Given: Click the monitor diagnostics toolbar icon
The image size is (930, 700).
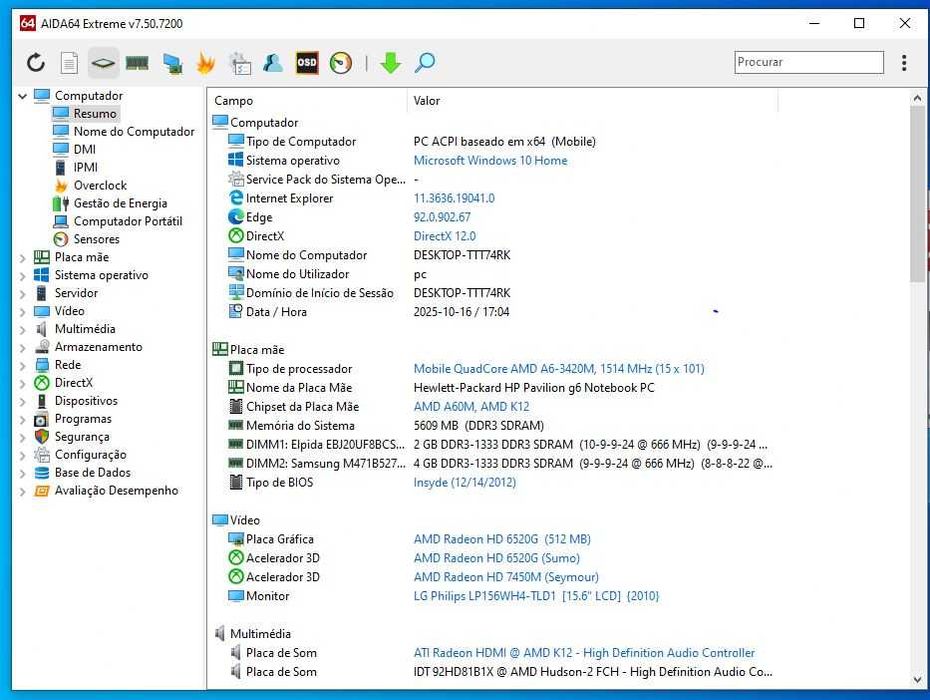Looking at the screenshot, I should pyautogui.click(x=173, y=63).
